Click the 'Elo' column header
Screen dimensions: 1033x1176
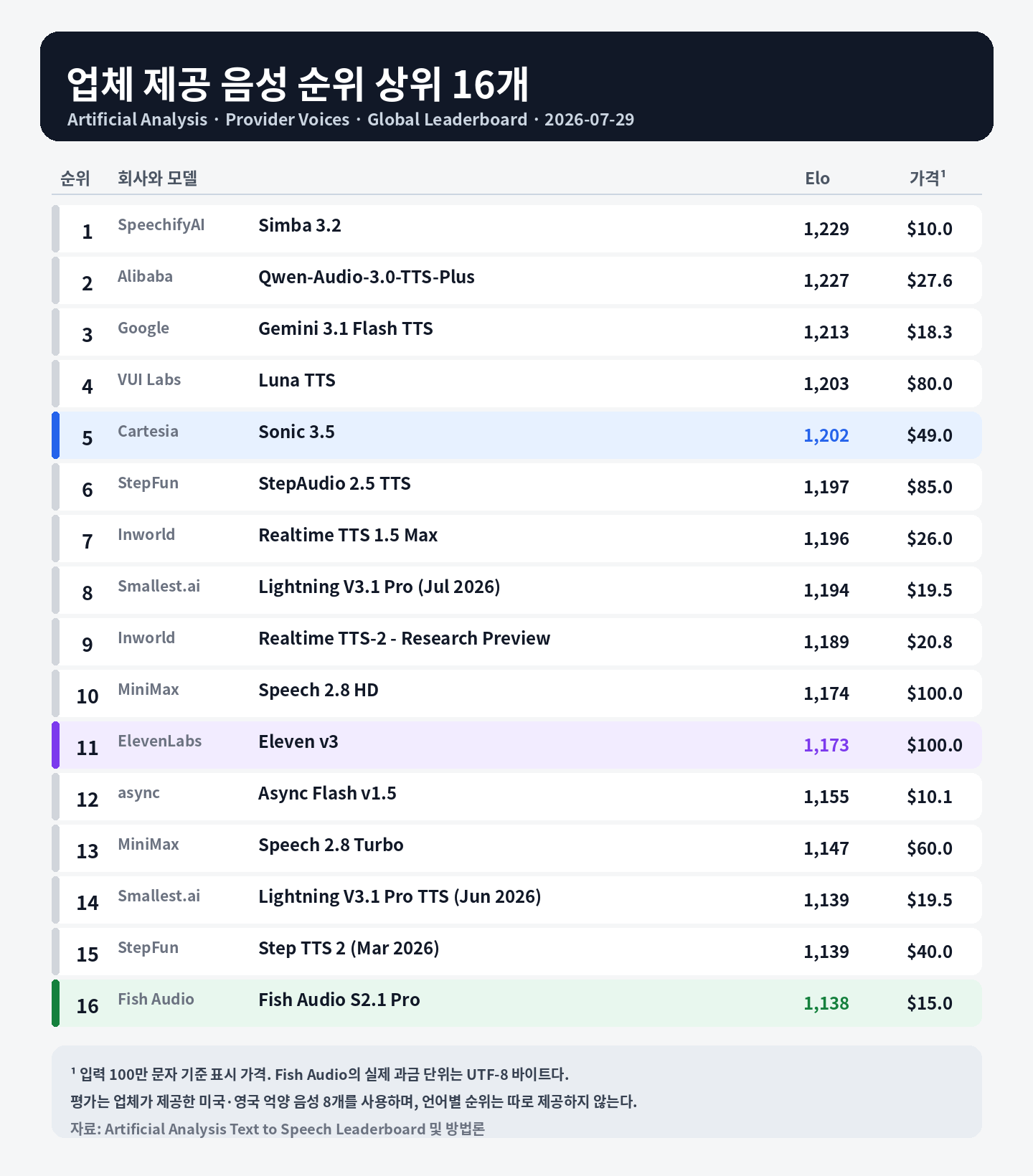[x=817, y=179]
